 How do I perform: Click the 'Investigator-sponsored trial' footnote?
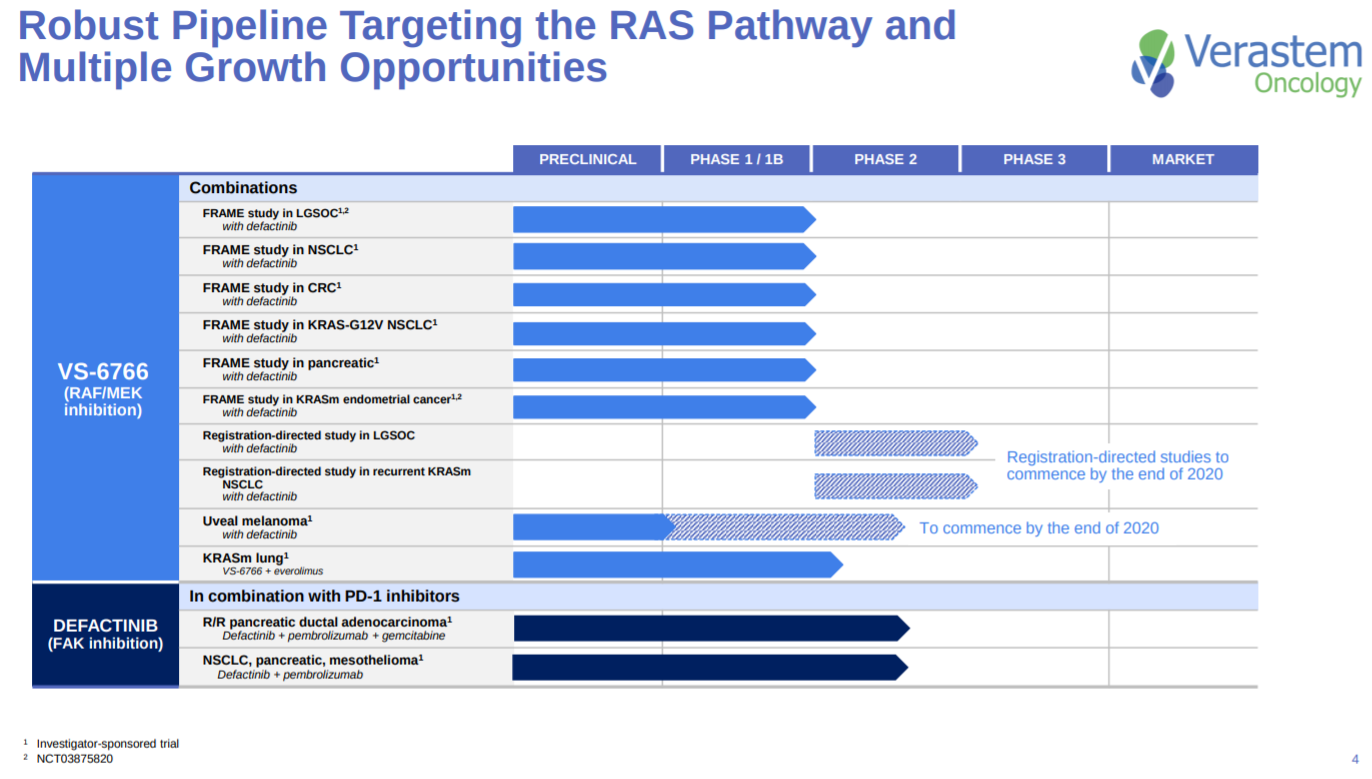point(108,743)
